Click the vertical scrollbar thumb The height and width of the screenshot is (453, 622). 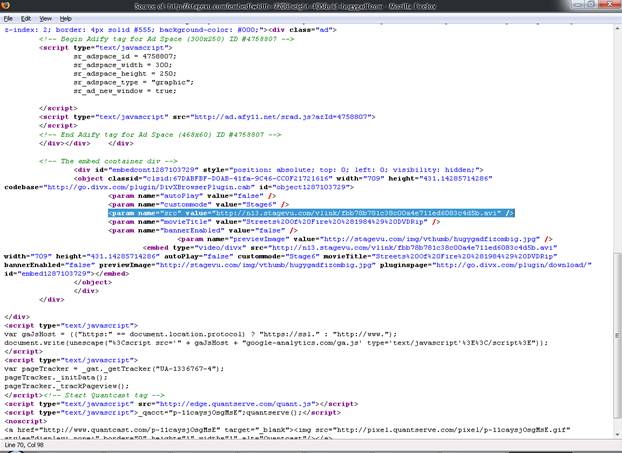click(x=618, y=334)
